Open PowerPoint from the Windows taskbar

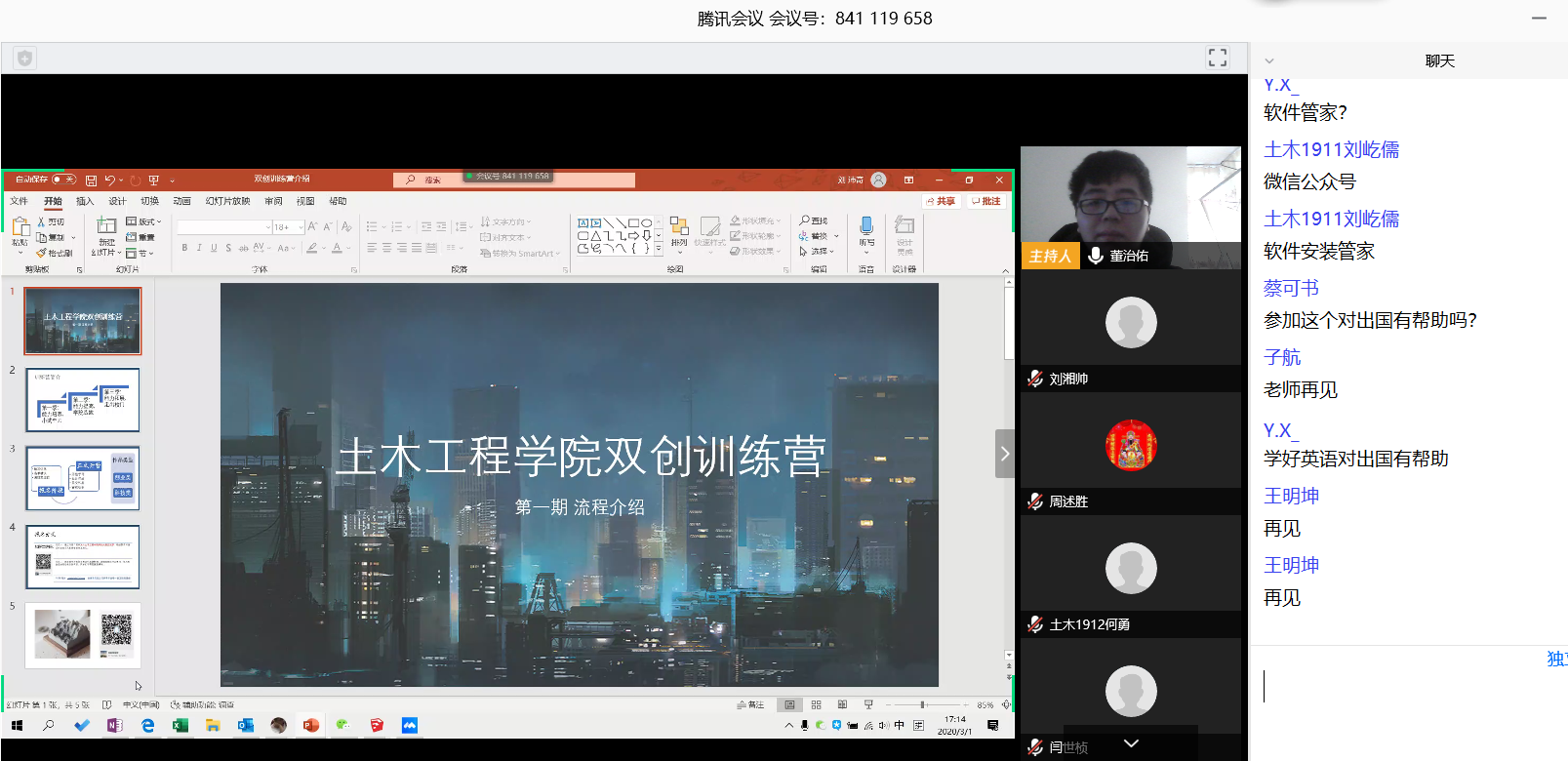click(310, 726)
